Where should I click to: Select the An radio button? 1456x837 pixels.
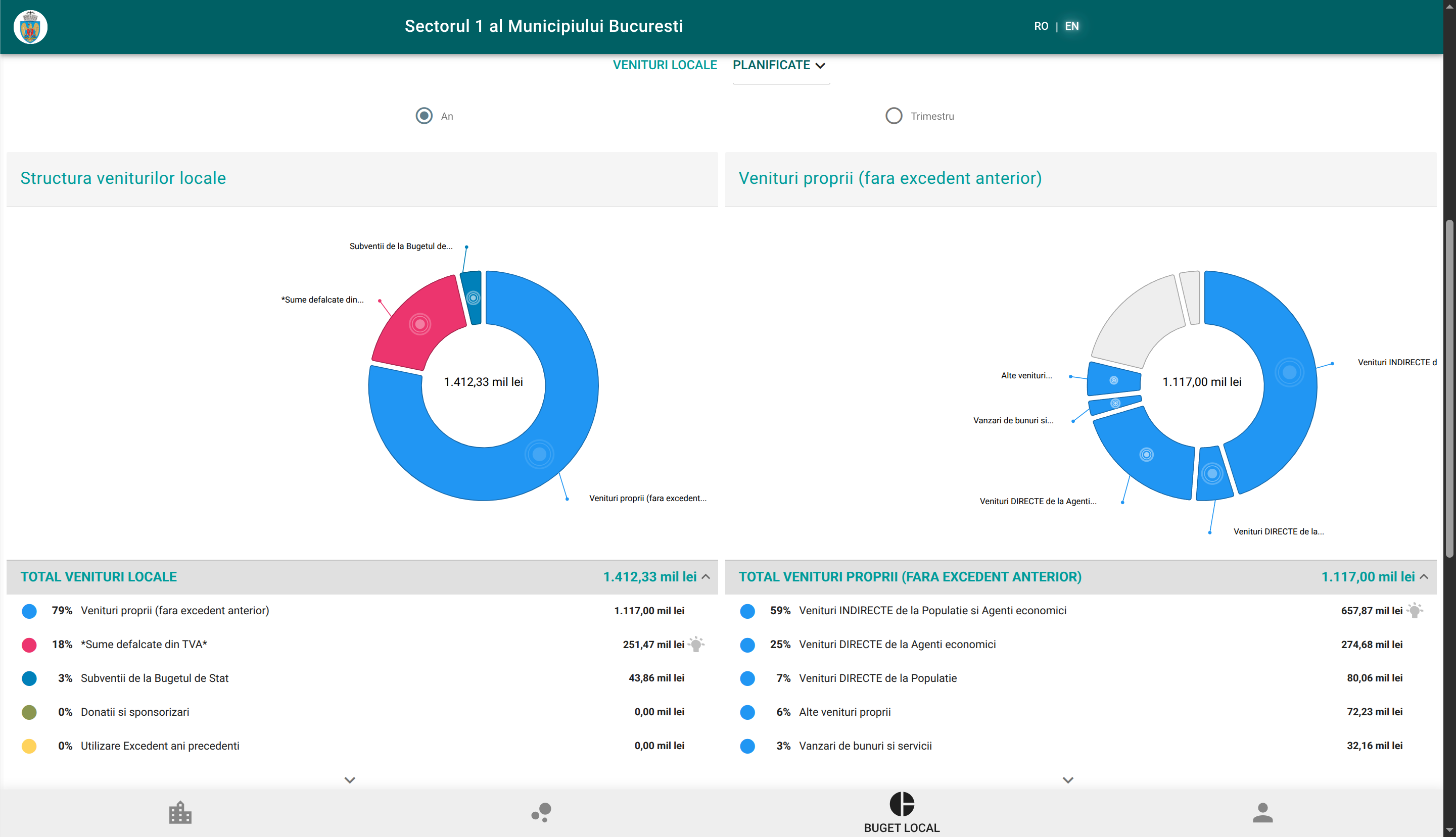[x=424, y=116]
